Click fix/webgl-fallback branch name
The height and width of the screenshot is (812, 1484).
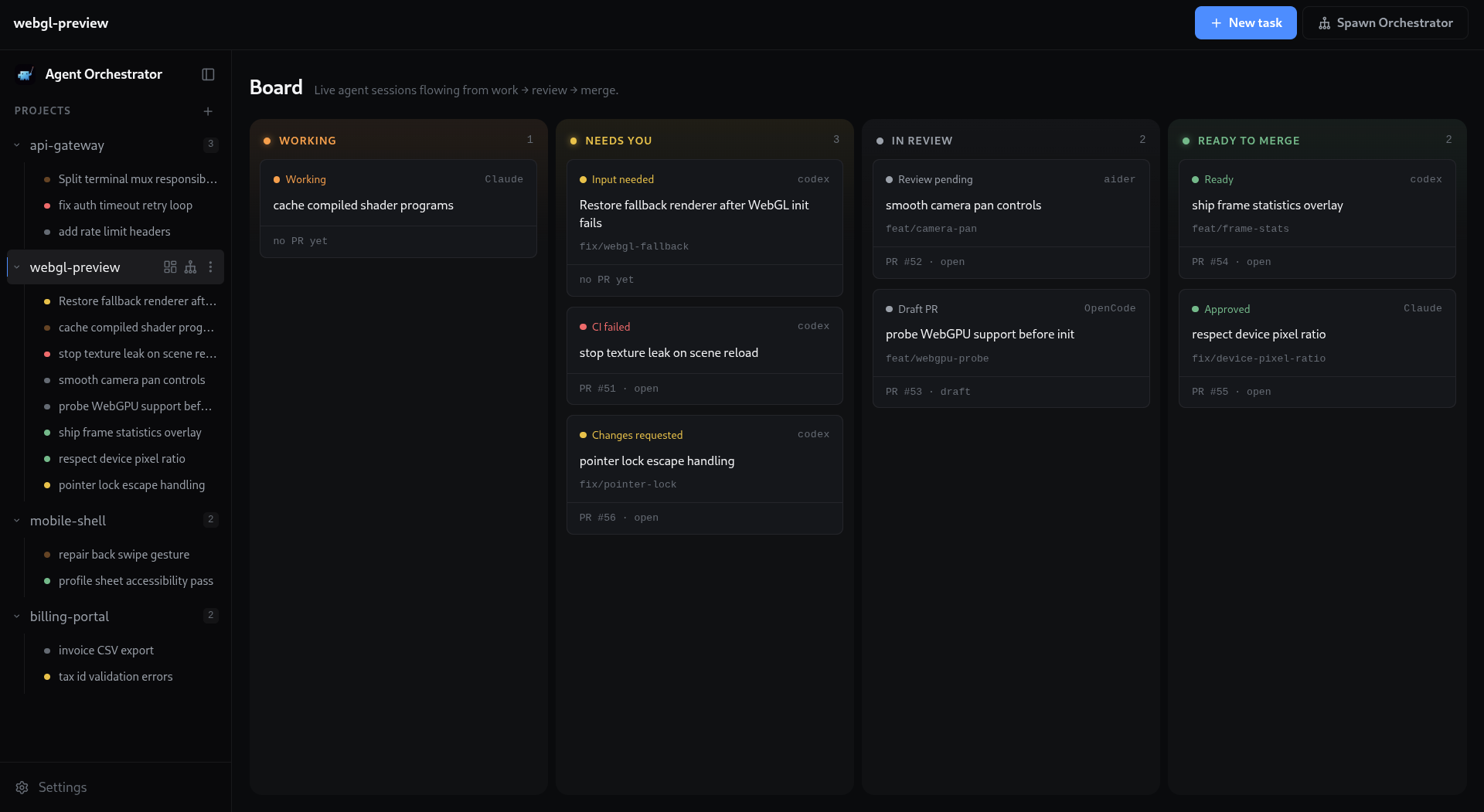[634, 246]
